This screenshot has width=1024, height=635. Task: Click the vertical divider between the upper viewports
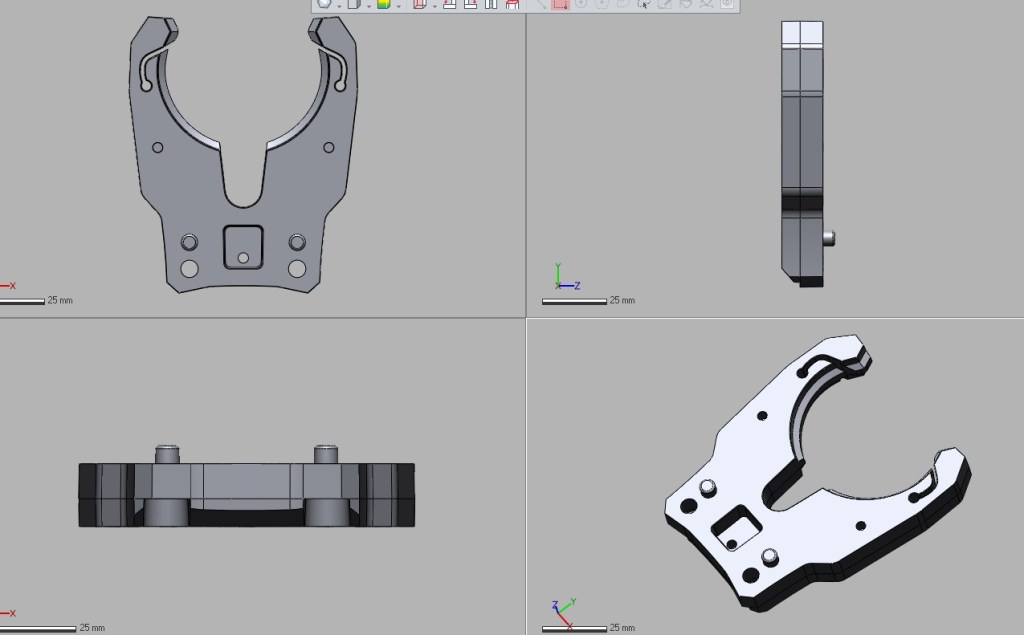[x=526, y=160]
